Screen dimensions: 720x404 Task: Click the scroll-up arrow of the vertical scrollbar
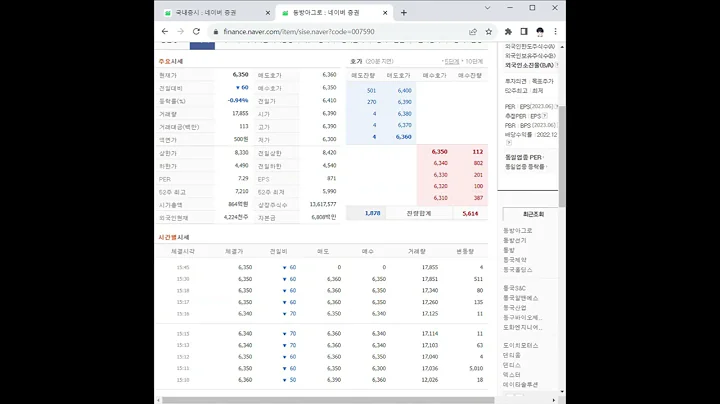click(562, 47)
